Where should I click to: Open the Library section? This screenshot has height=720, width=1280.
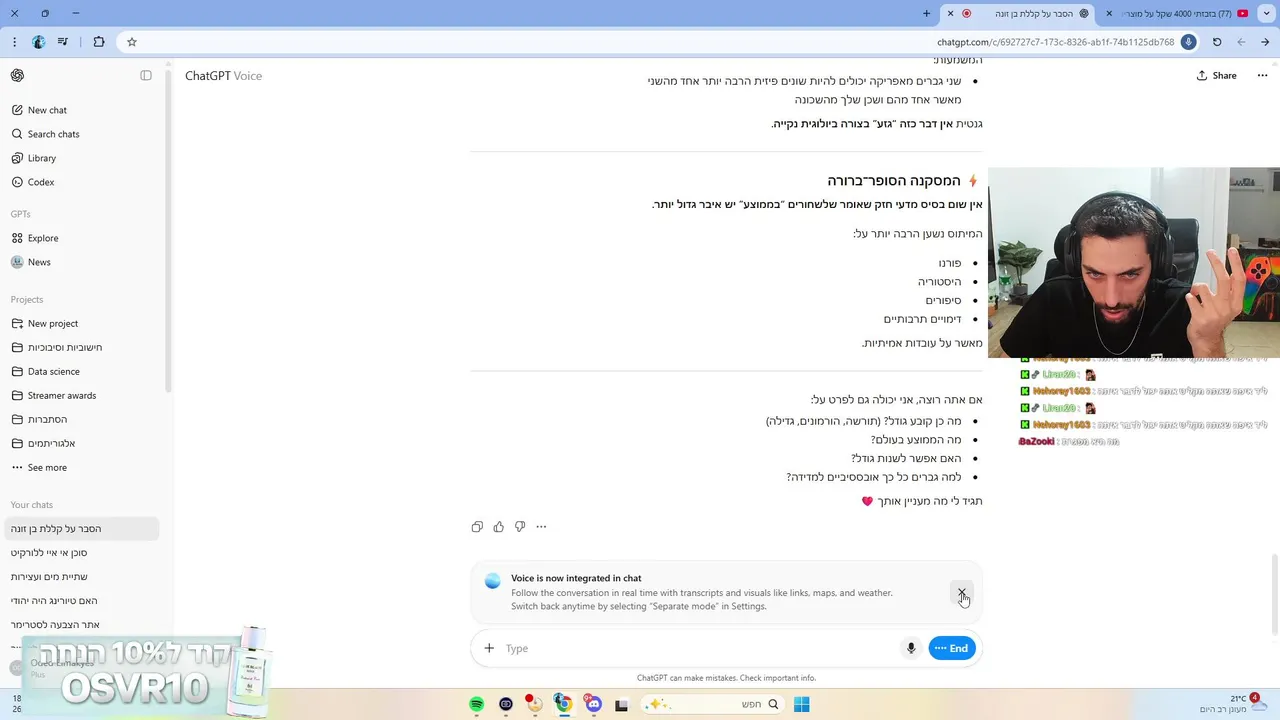coord(82,158)
